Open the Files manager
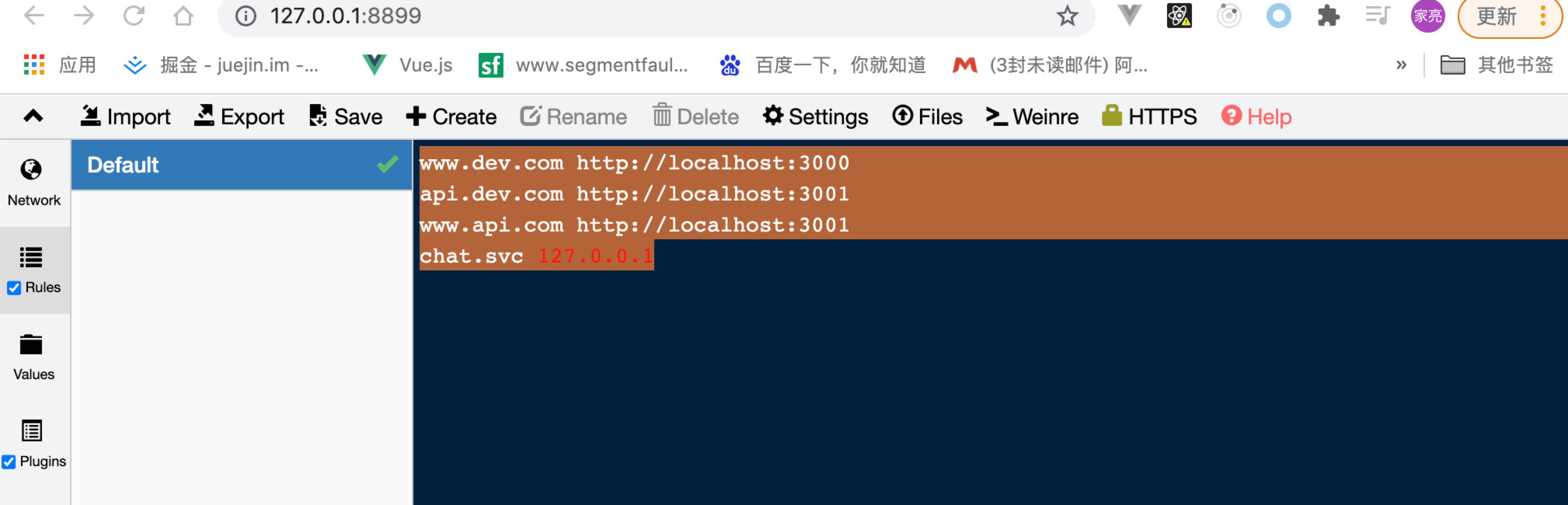 tap(927, 116)
